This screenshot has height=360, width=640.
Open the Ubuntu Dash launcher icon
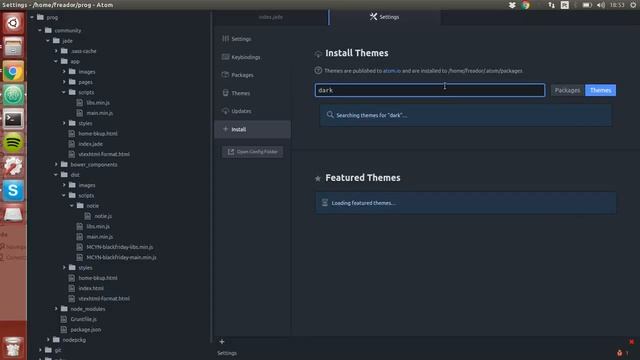coord(13,23)
